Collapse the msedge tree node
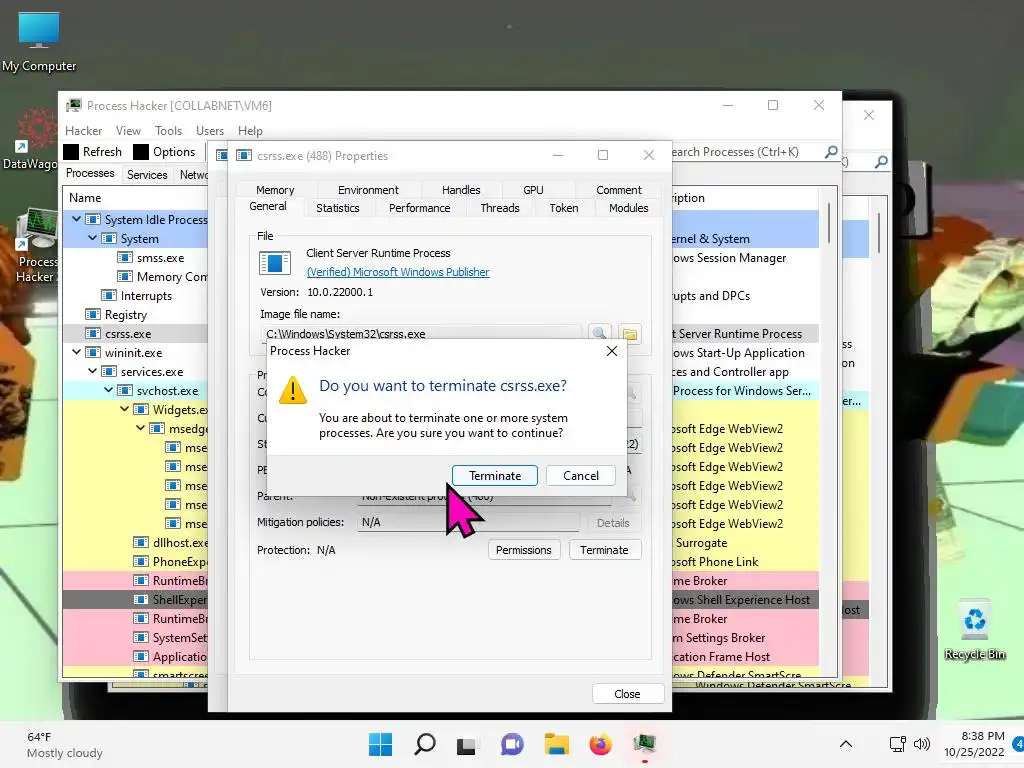Screen dimensions: 1024x768 pyautogui.click(x=140, y=428)
